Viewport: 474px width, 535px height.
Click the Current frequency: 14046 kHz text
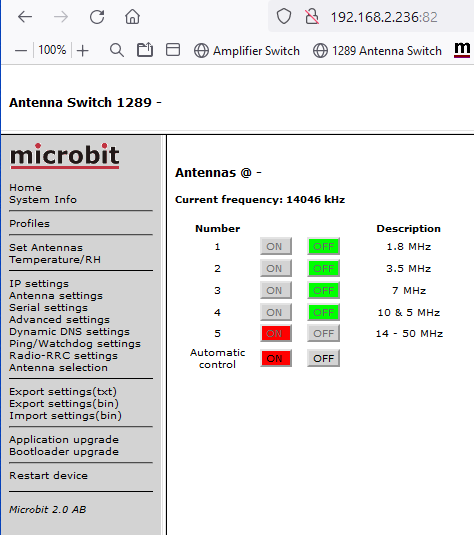pyautogui.click(x=260, y=200)
